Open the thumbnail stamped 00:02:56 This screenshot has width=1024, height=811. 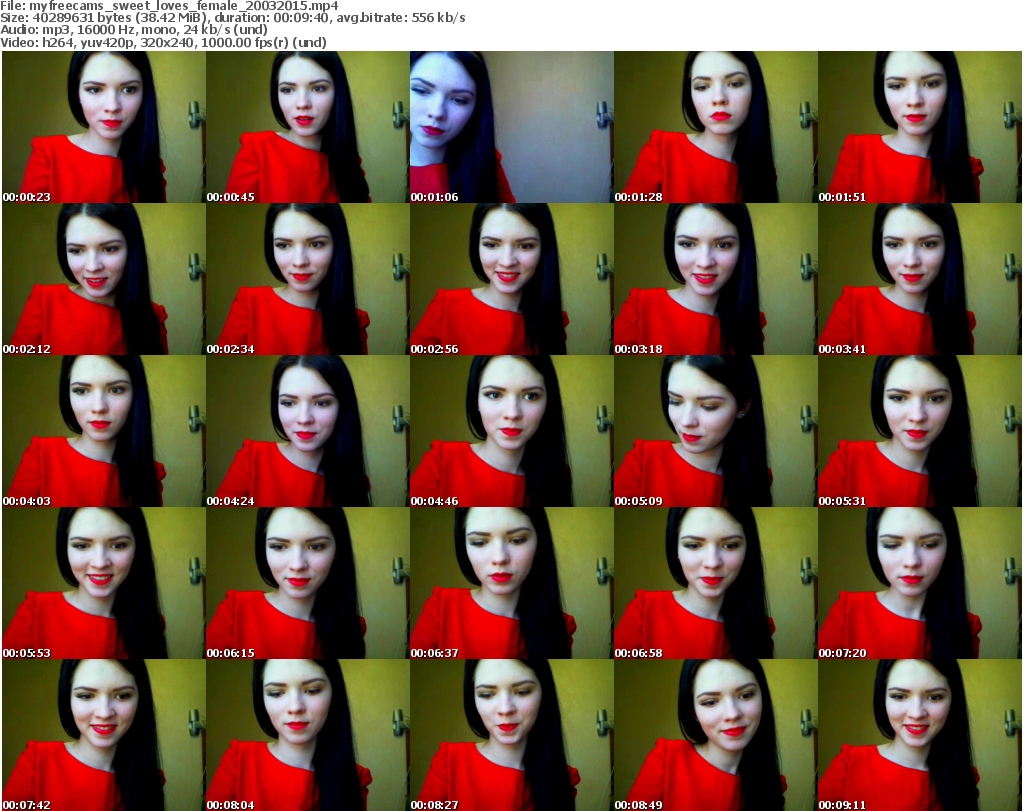(511, 279)
